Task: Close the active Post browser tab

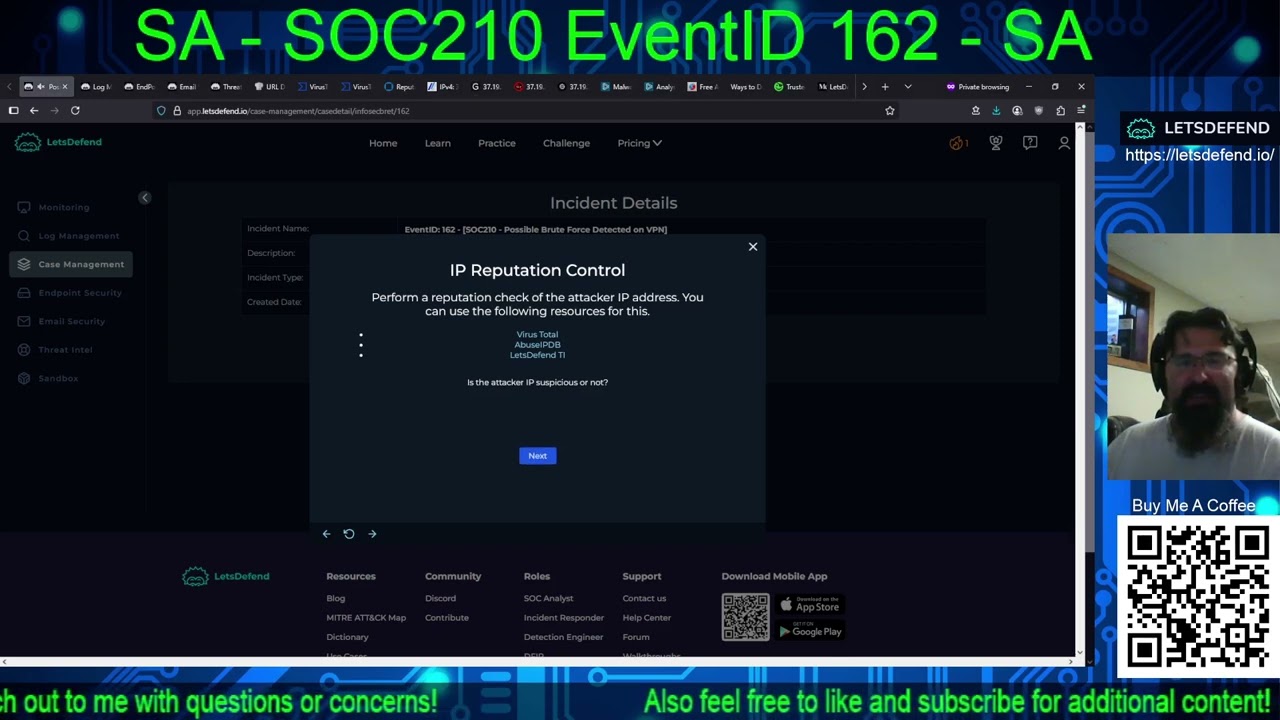Action: pos(65,87)
